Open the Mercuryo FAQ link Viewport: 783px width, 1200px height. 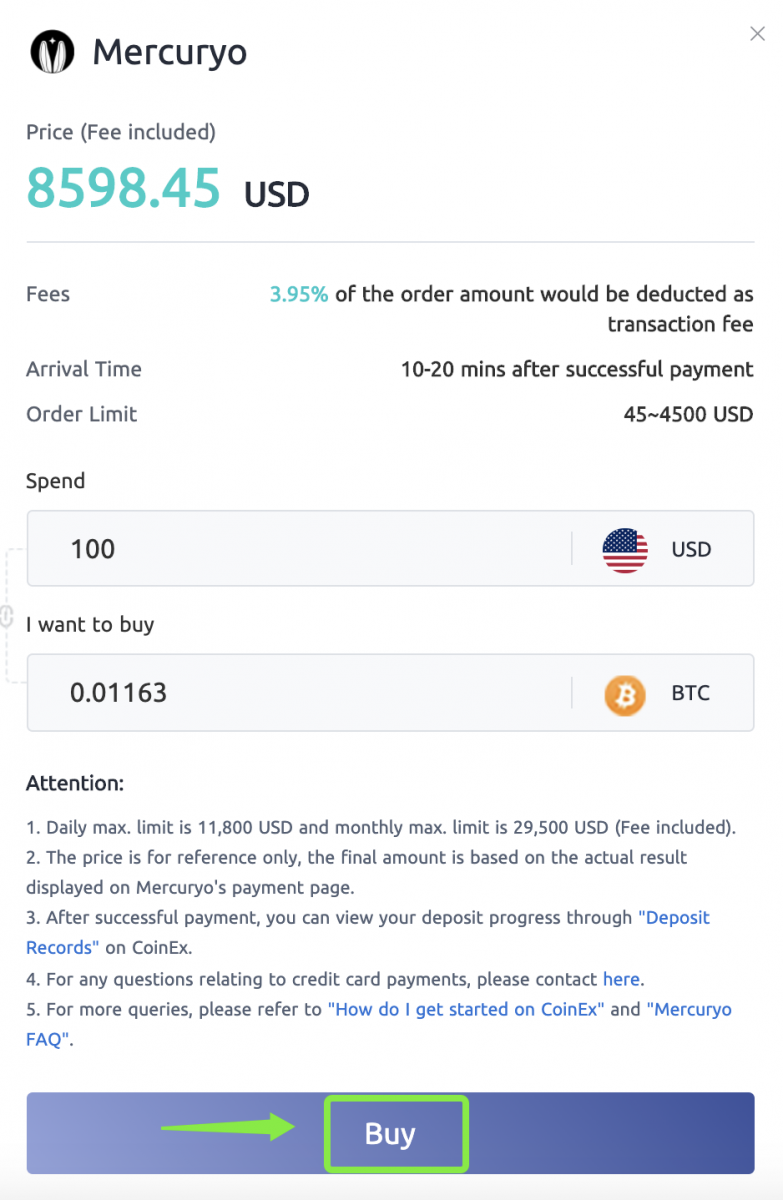(692, 1009)
